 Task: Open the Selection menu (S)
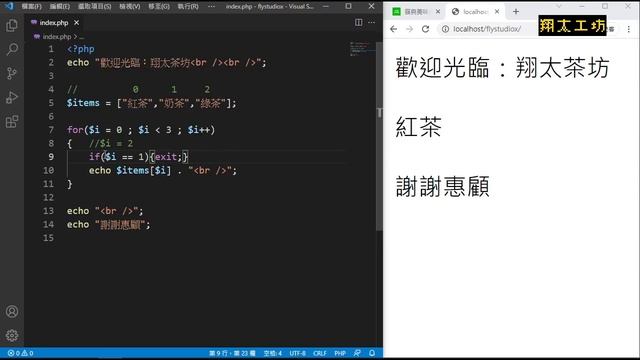pyautogui.click(x=94, y=7)
